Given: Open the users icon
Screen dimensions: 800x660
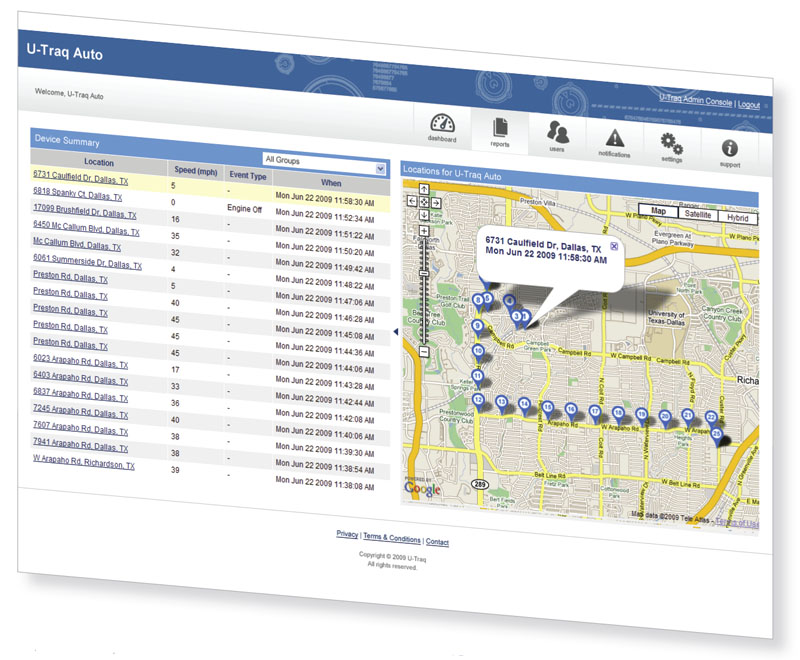Looking at the screenshot, I should [x=557, y=136].
